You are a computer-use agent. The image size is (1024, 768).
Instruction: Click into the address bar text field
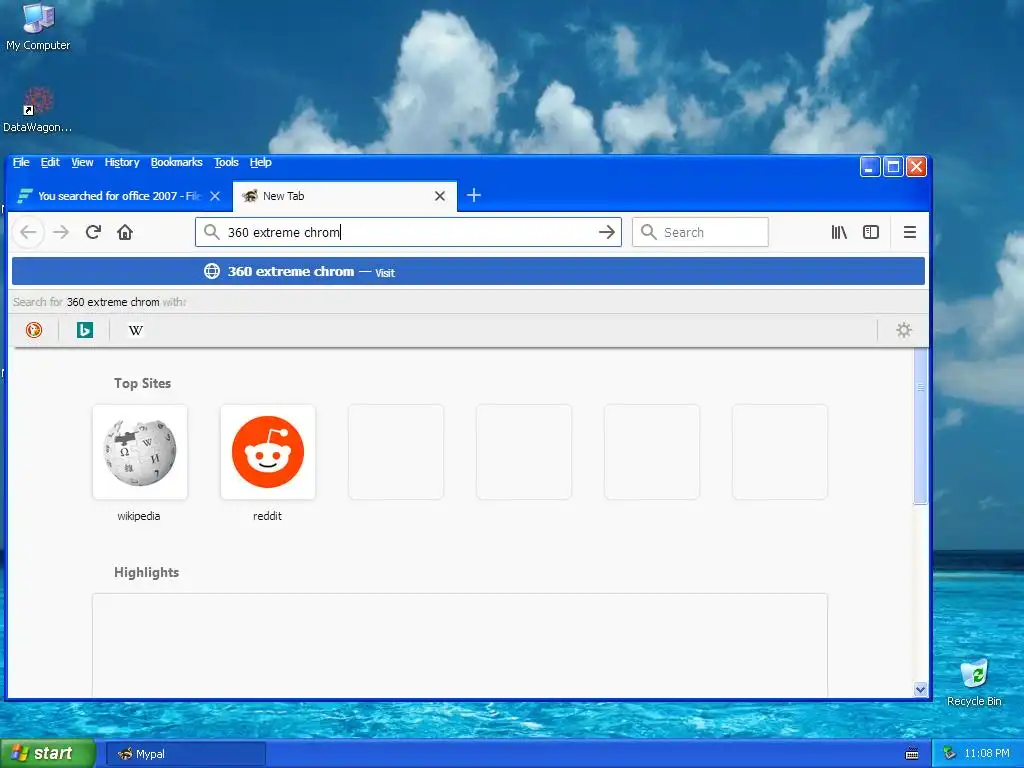point(408,232)
